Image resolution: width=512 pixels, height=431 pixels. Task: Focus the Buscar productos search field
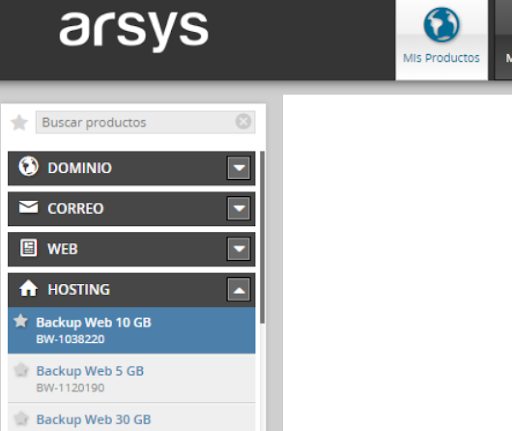(145, 122)
